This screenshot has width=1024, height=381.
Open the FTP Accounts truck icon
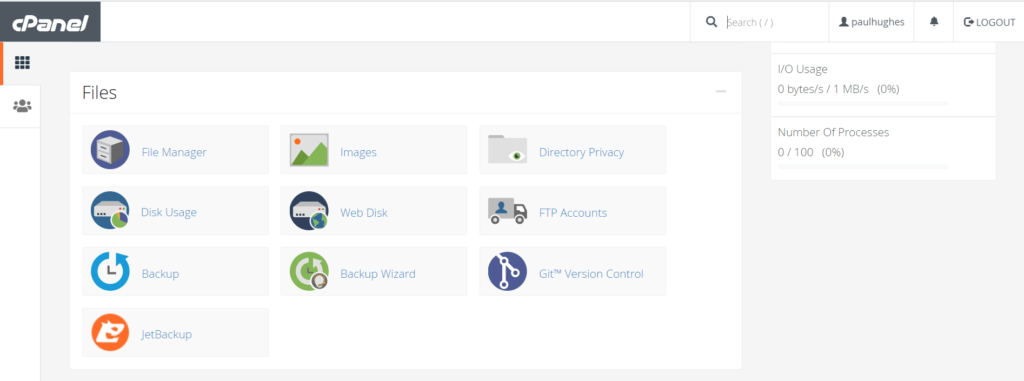coord(507,212)
